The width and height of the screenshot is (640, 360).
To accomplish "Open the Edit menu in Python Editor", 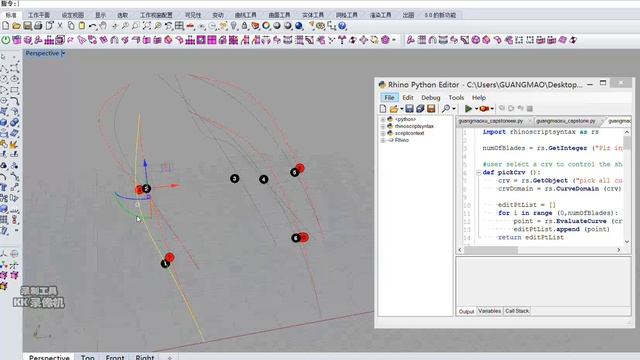I will [x=408, y=98].
